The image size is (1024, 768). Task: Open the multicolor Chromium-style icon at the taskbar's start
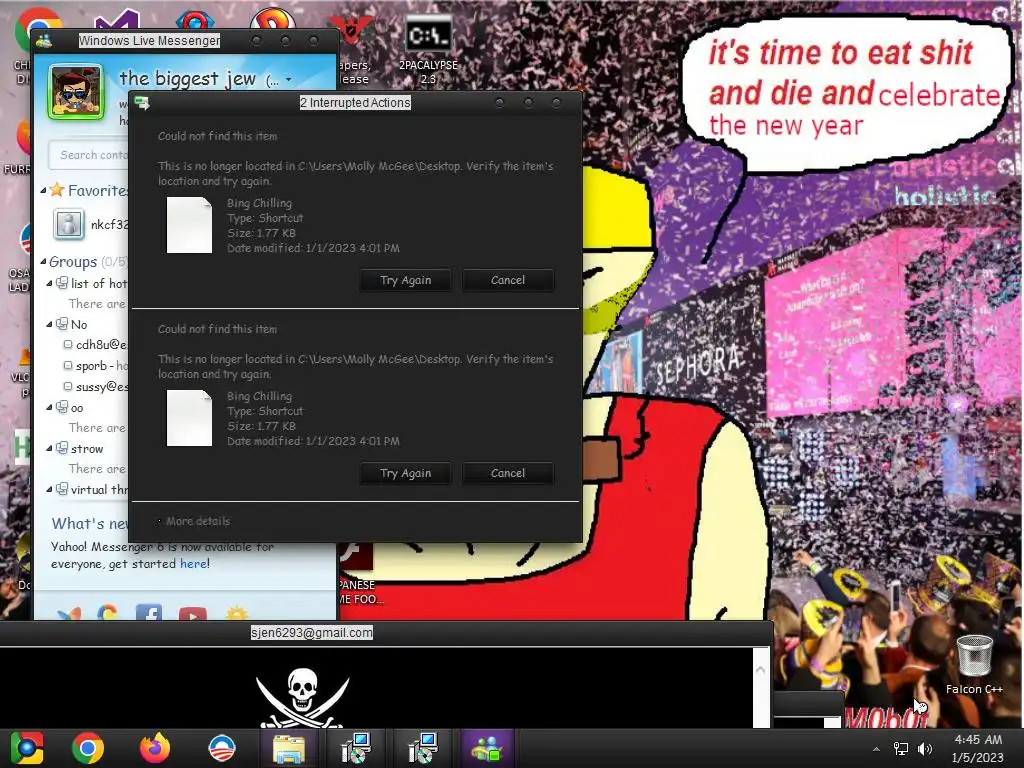27,748
